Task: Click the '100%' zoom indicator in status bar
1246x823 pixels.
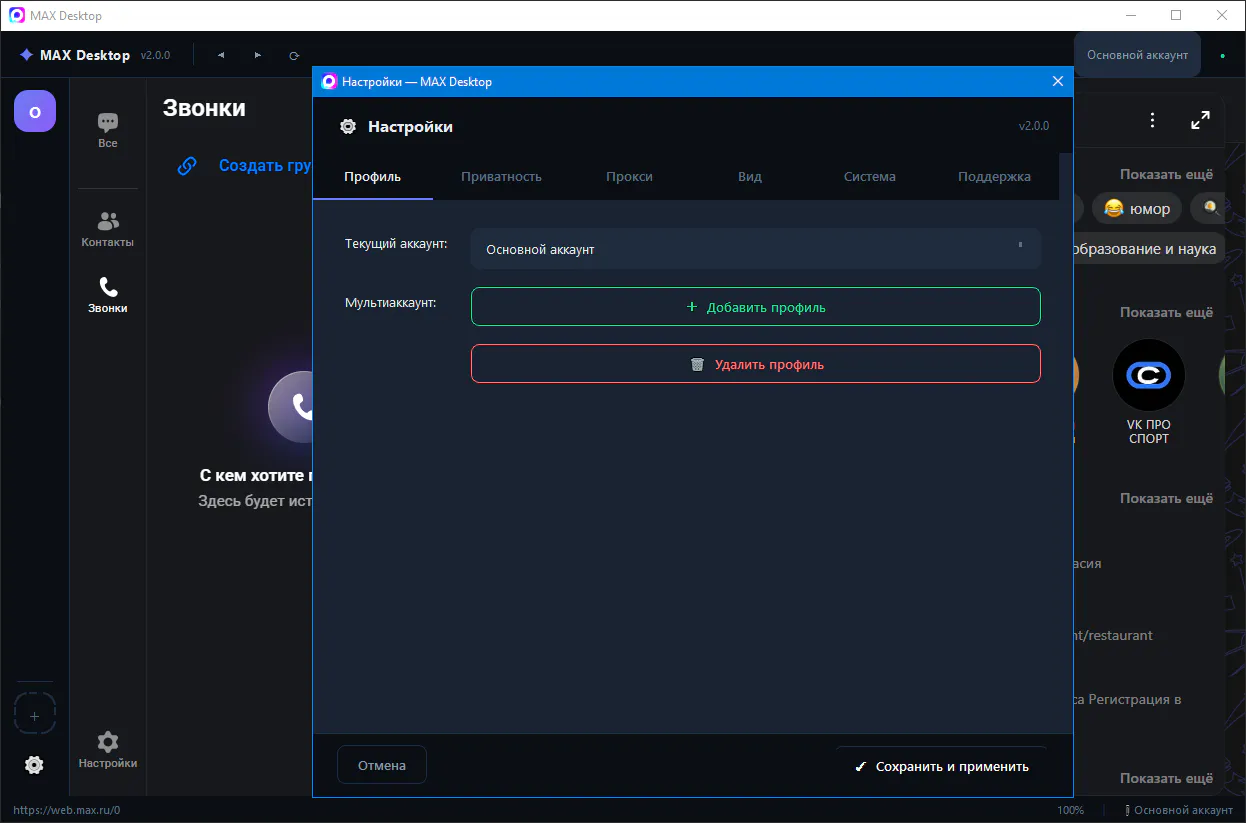Action: pos(1071,810)
